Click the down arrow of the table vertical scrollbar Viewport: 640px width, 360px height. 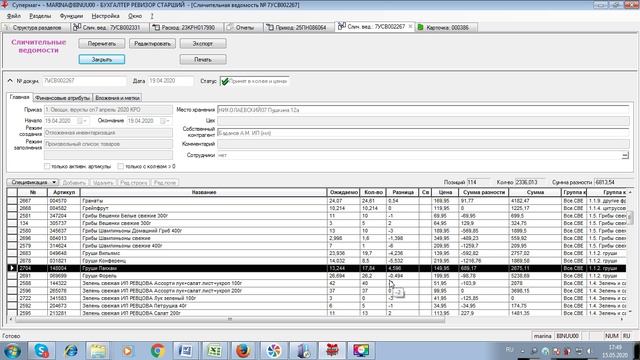click(630, 312)
